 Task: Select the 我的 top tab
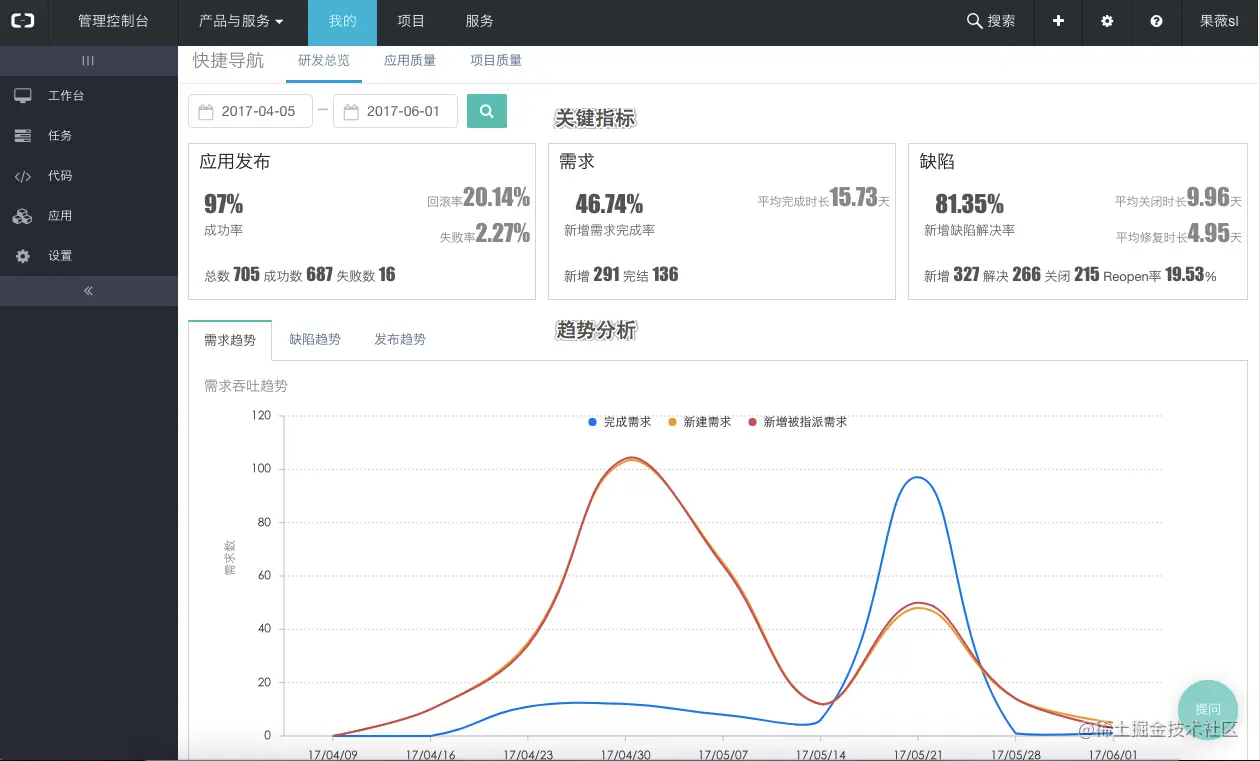click(x=342, y=21)
